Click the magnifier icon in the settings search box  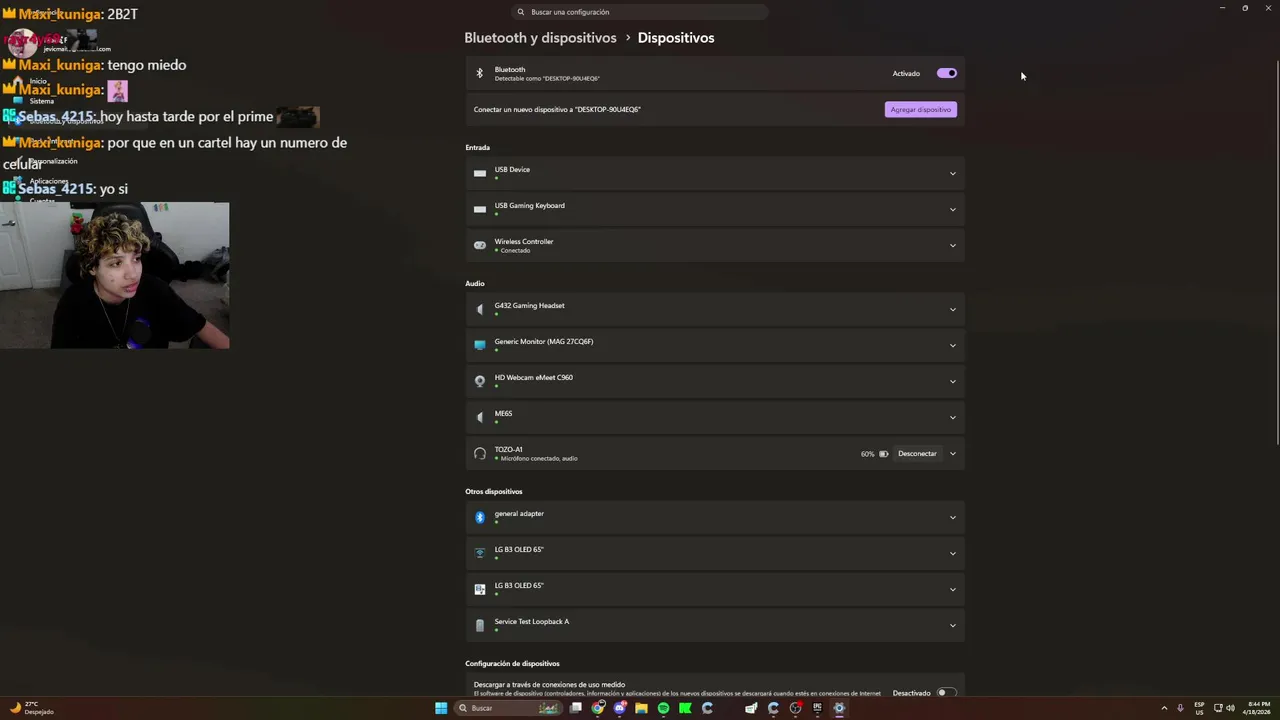click(x=521, y=12)
